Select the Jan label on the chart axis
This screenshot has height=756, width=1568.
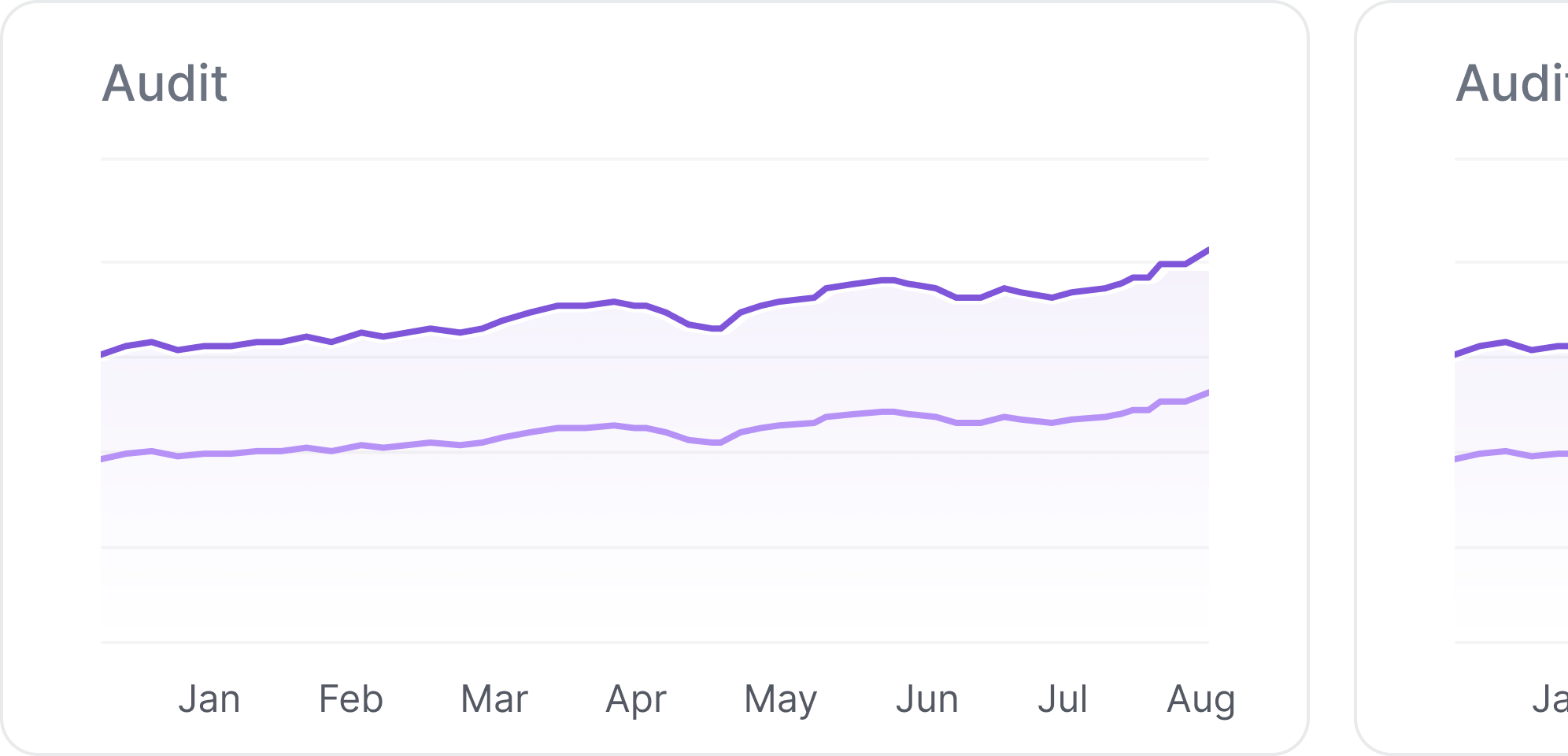[209, 699]
